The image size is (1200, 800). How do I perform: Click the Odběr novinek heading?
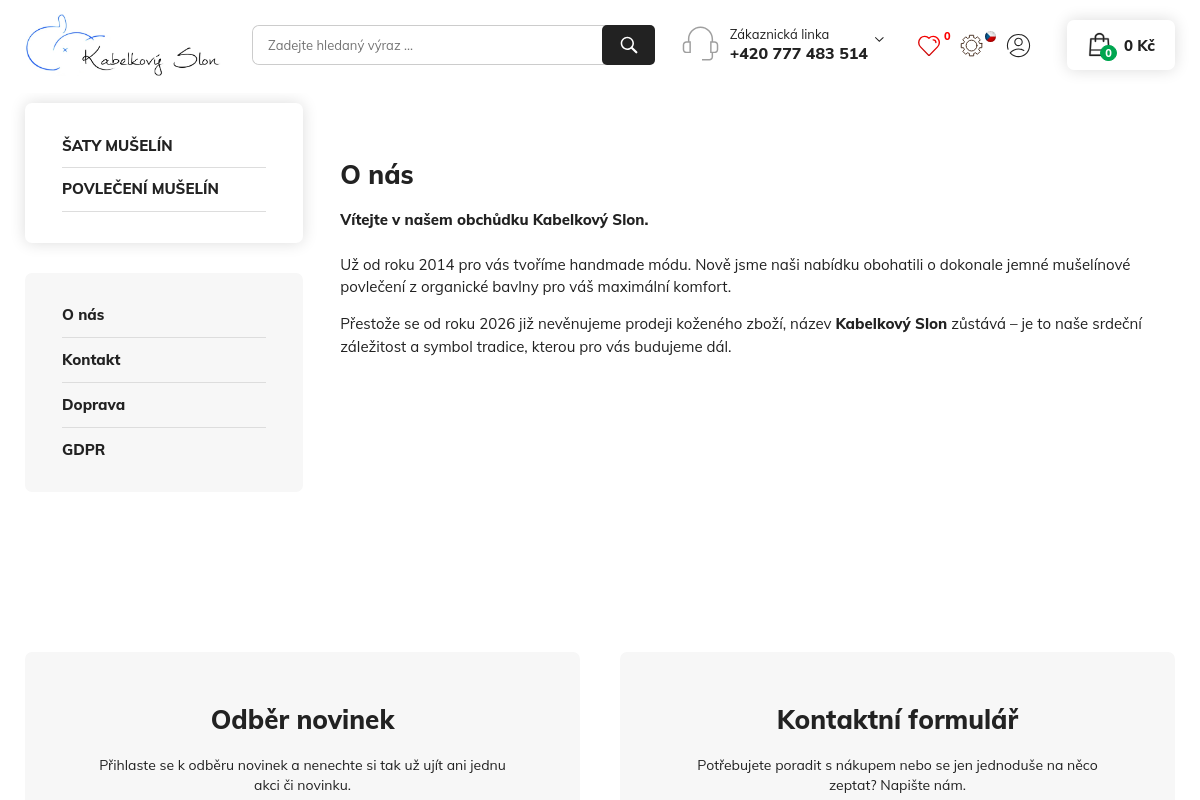coord(302,720)
